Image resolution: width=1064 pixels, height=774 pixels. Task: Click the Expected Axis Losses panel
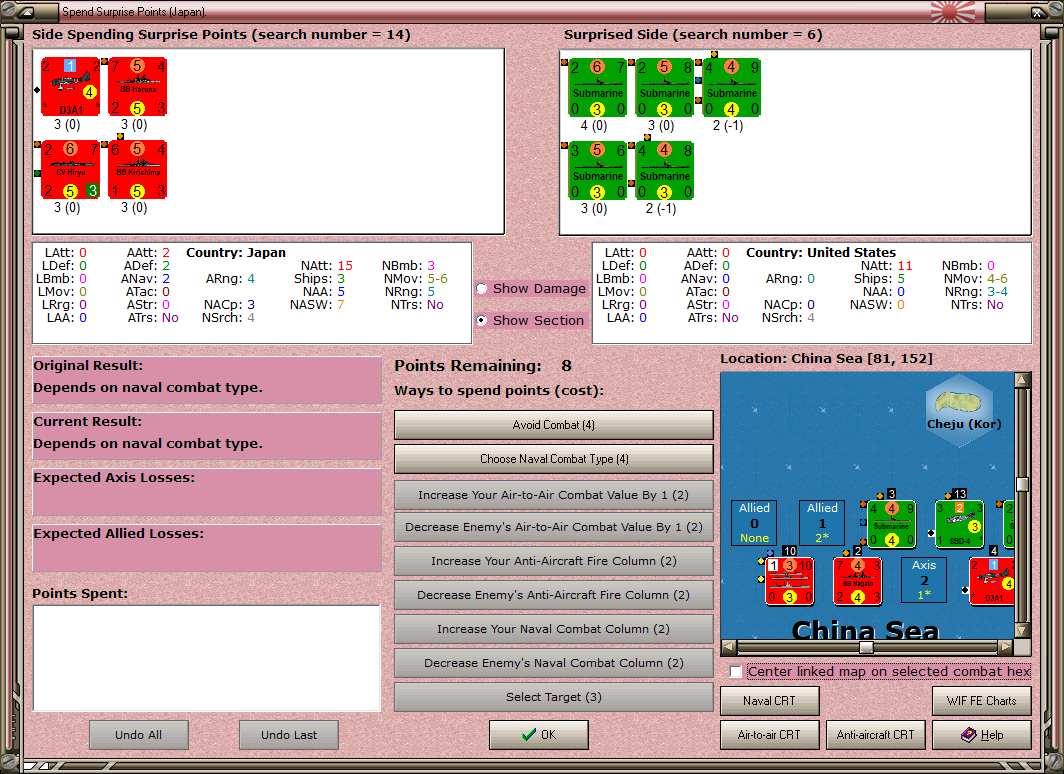[x=207, y=491]
